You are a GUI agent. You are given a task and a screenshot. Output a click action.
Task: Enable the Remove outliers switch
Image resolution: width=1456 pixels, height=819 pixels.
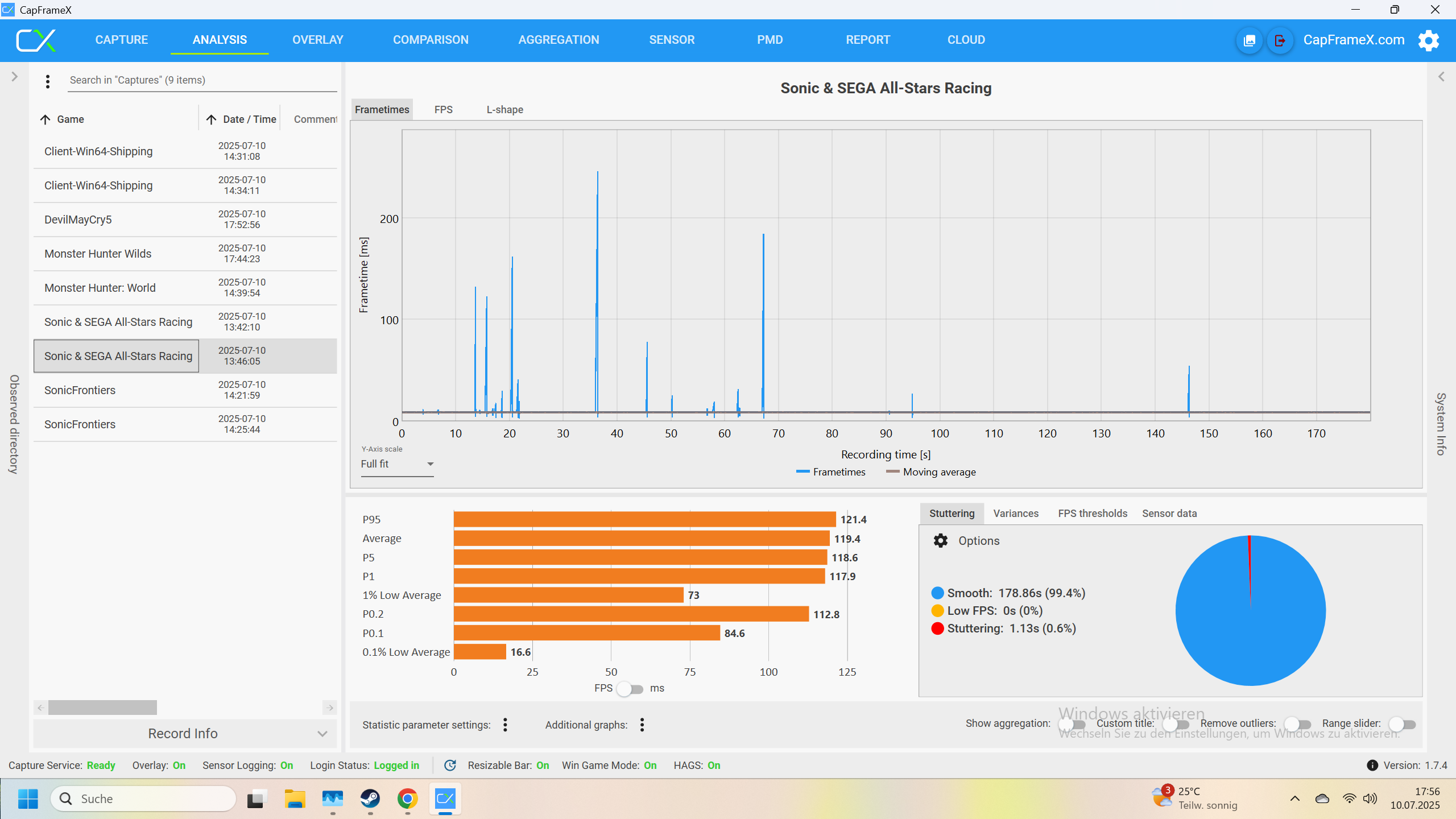[1297, 724]
